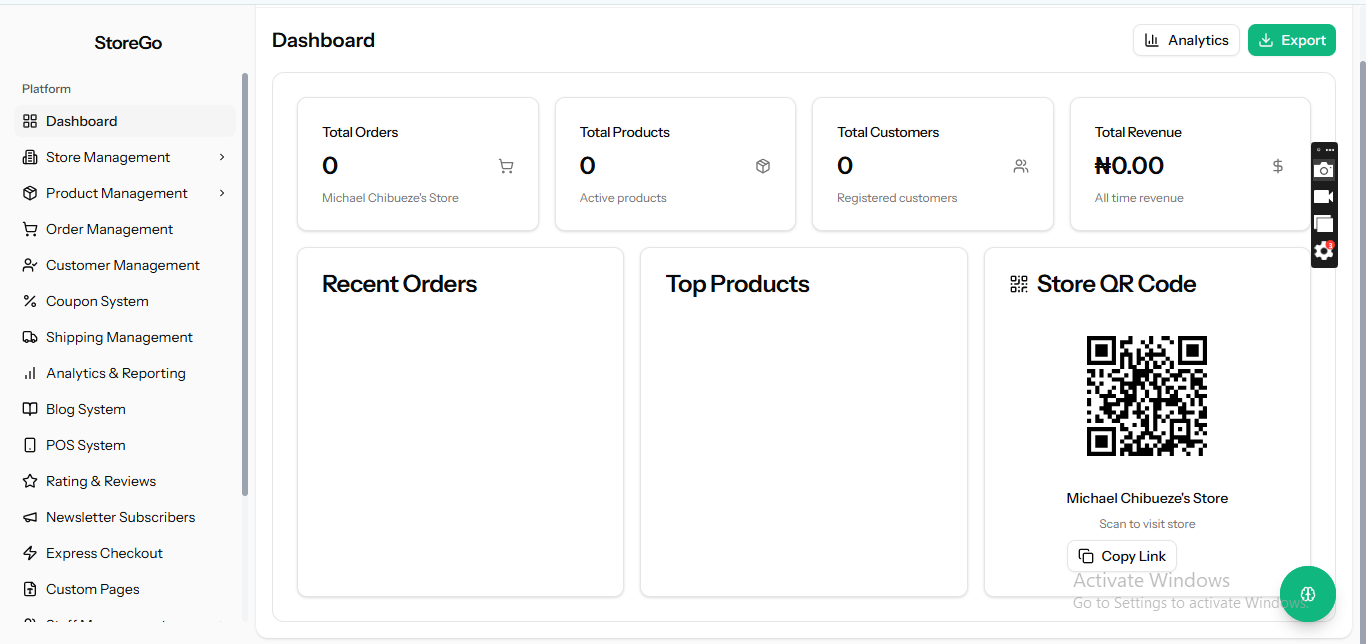The height and width of the screenshot is (644, 1366).
Task: Open Express Checkout in sidebar
Action: point(125,553)
